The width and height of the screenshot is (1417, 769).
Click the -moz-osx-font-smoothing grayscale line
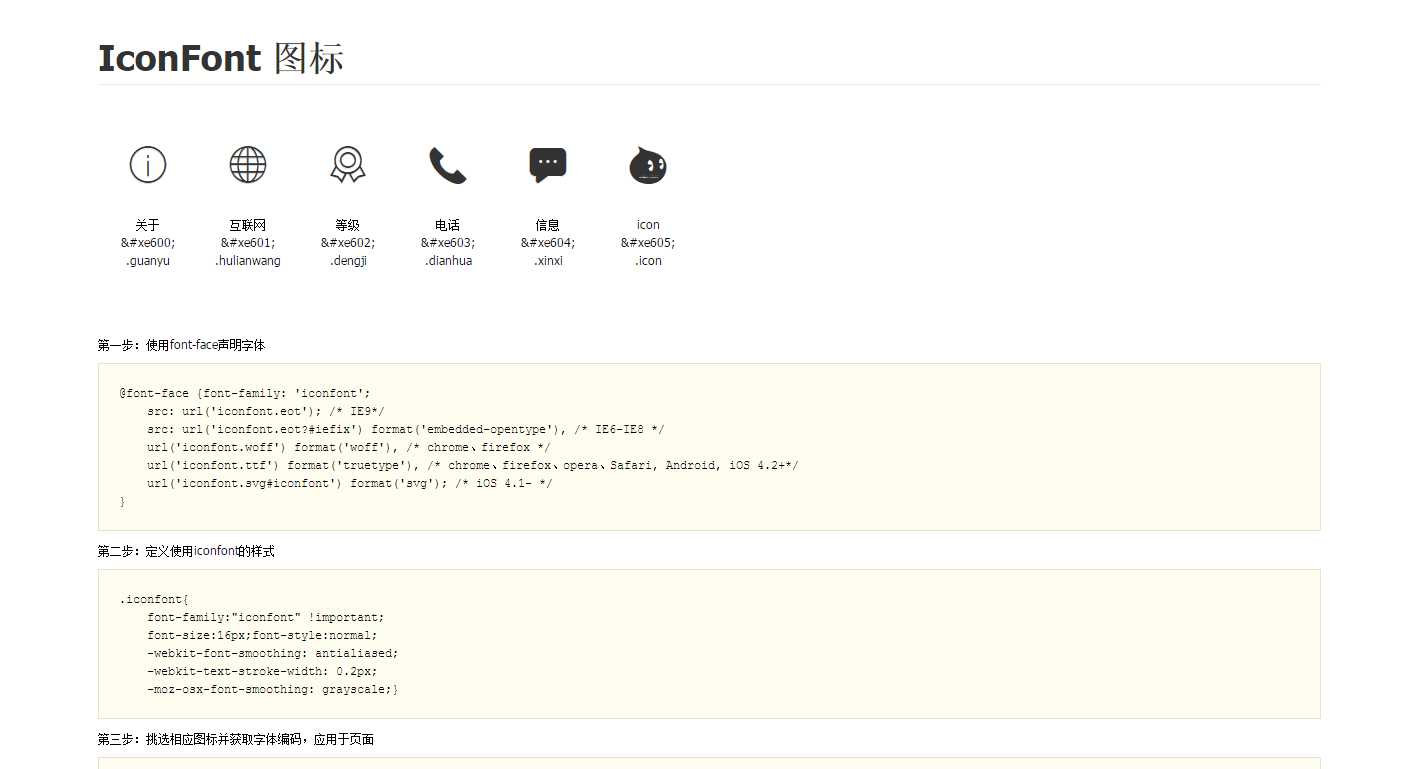pos(273,689)
